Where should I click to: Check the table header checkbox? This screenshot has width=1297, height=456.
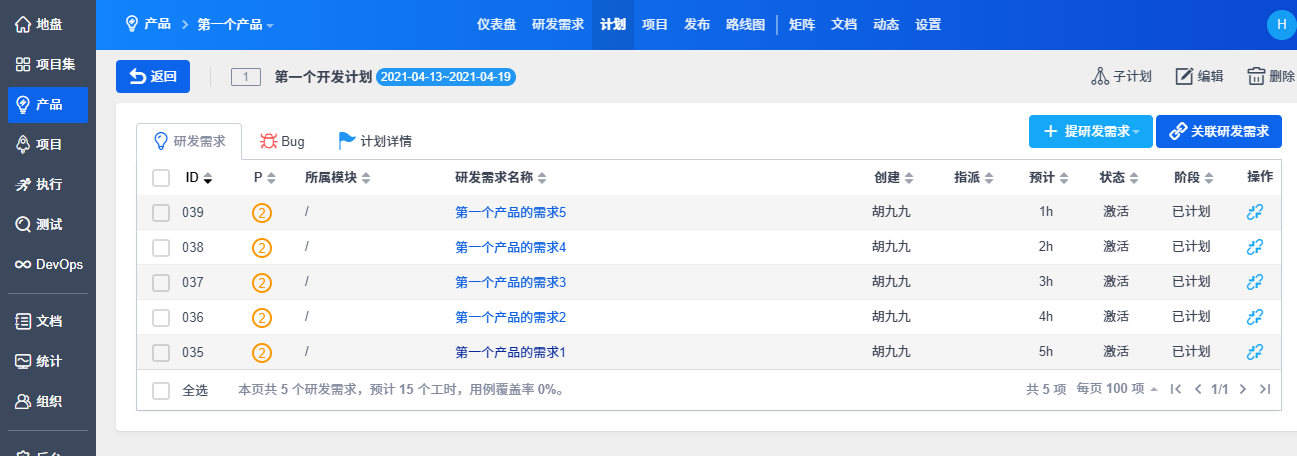pos(161,178)
